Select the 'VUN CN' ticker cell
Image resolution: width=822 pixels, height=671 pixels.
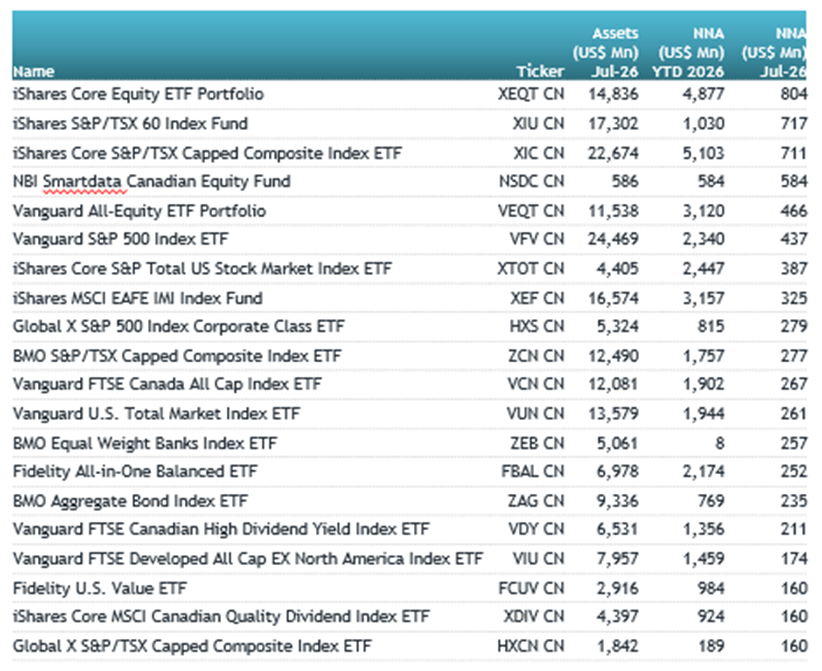pos(536,414)
